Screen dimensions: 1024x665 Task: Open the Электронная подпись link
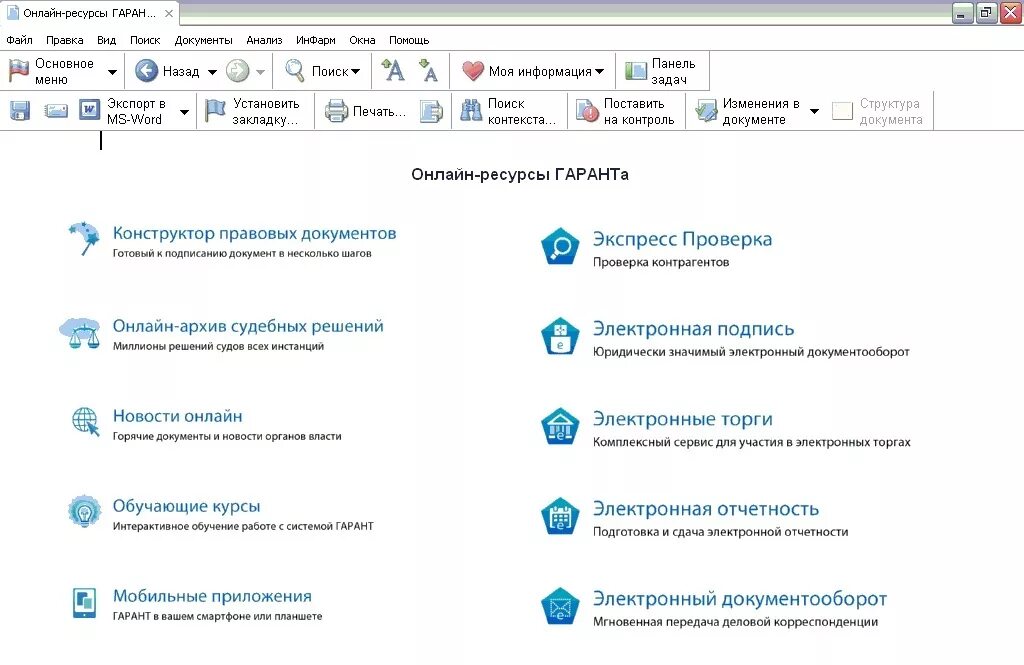pyautogui.click(x=694, y=329)
